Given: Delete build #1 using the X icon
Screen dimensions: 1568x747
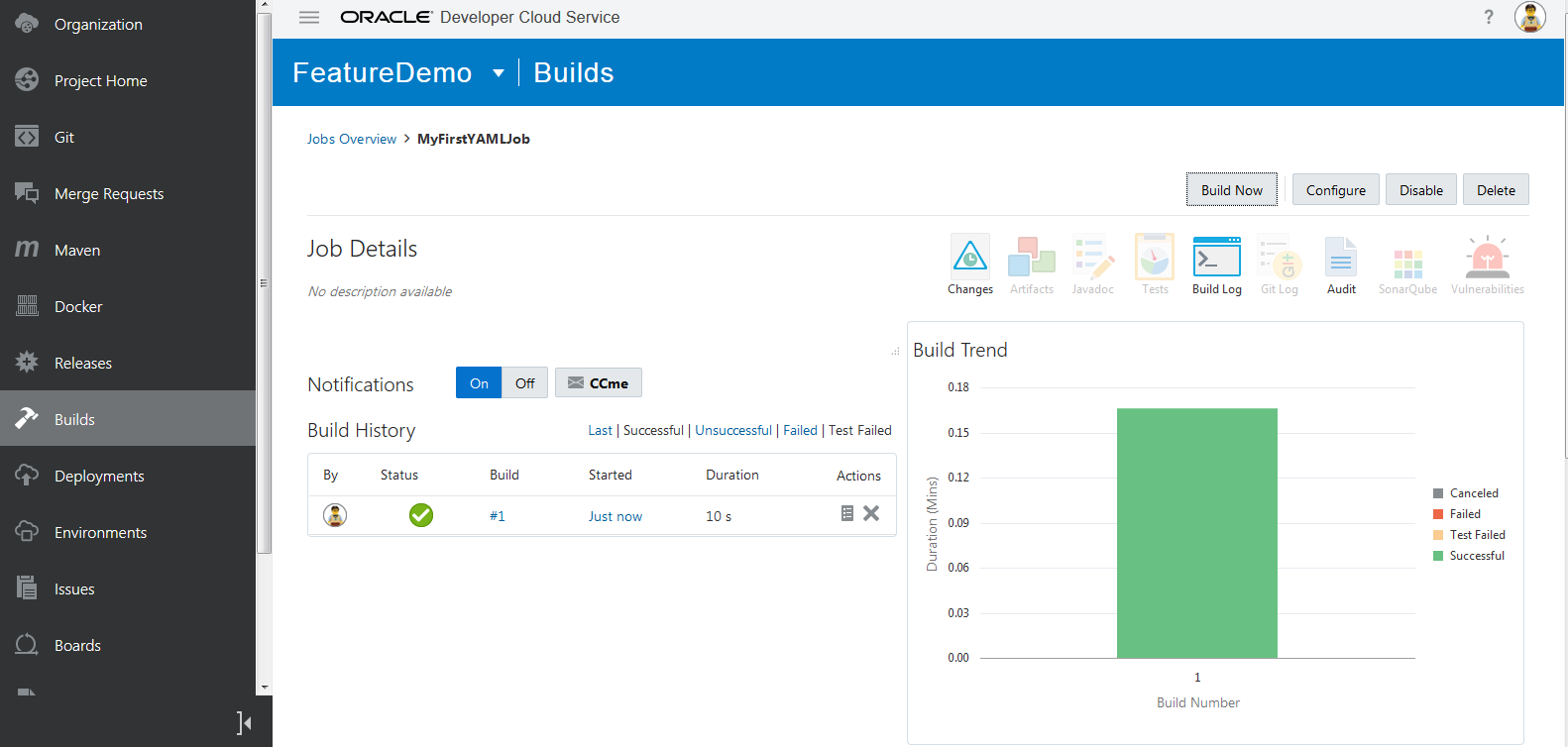Looking at the screenshot, I should tap(871, 513).
